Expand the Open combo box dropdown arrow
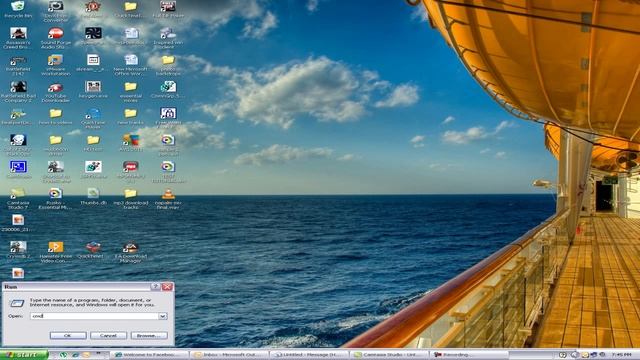The height and width of the screenshot is (360, 640). [x=162, y=316]
